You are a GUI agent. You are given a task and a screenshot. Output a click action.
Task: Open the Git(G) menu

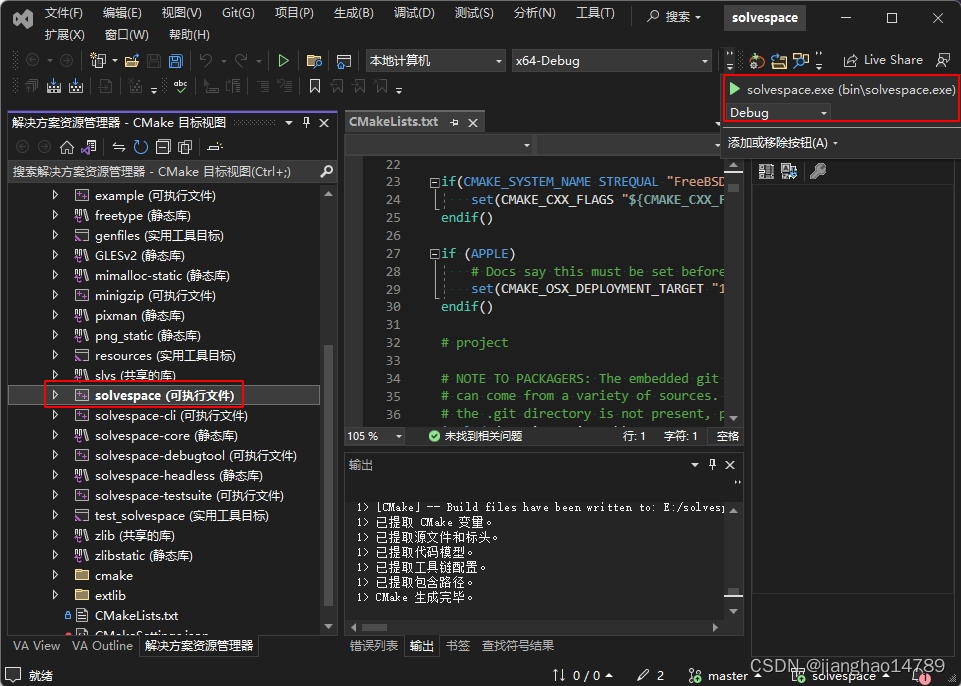point(238,13)
